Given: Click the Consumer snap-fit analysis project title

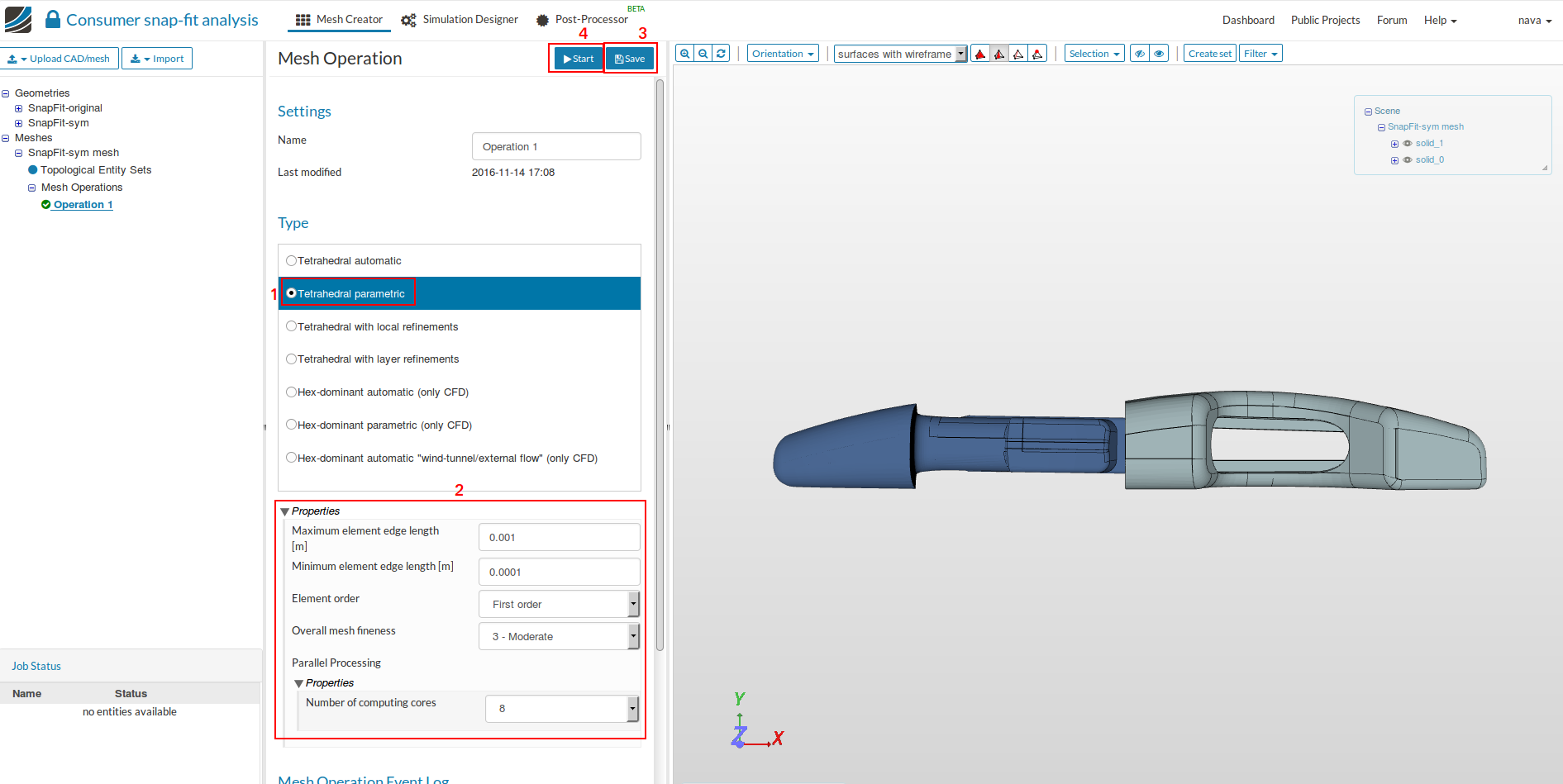Looking at the screenshot, I should 162,20.
